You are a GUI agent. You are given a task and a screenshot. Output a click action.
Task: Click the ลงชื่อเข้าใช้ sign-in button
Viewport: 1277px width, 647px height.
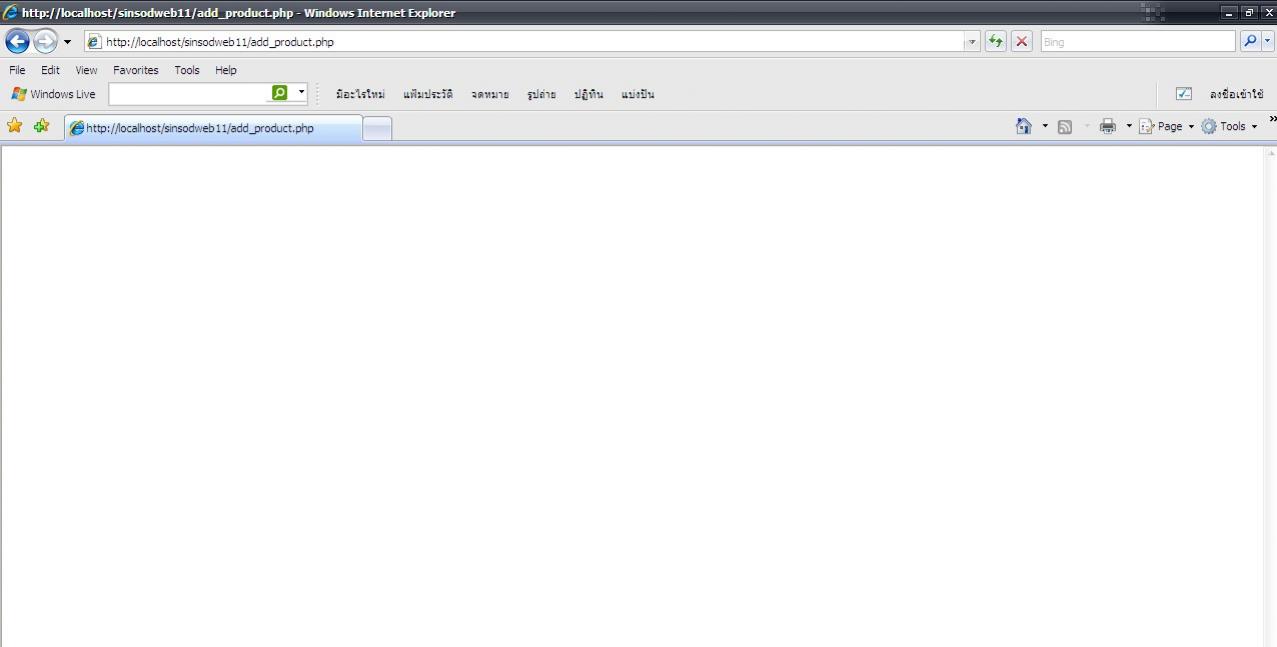point(1236,94)
